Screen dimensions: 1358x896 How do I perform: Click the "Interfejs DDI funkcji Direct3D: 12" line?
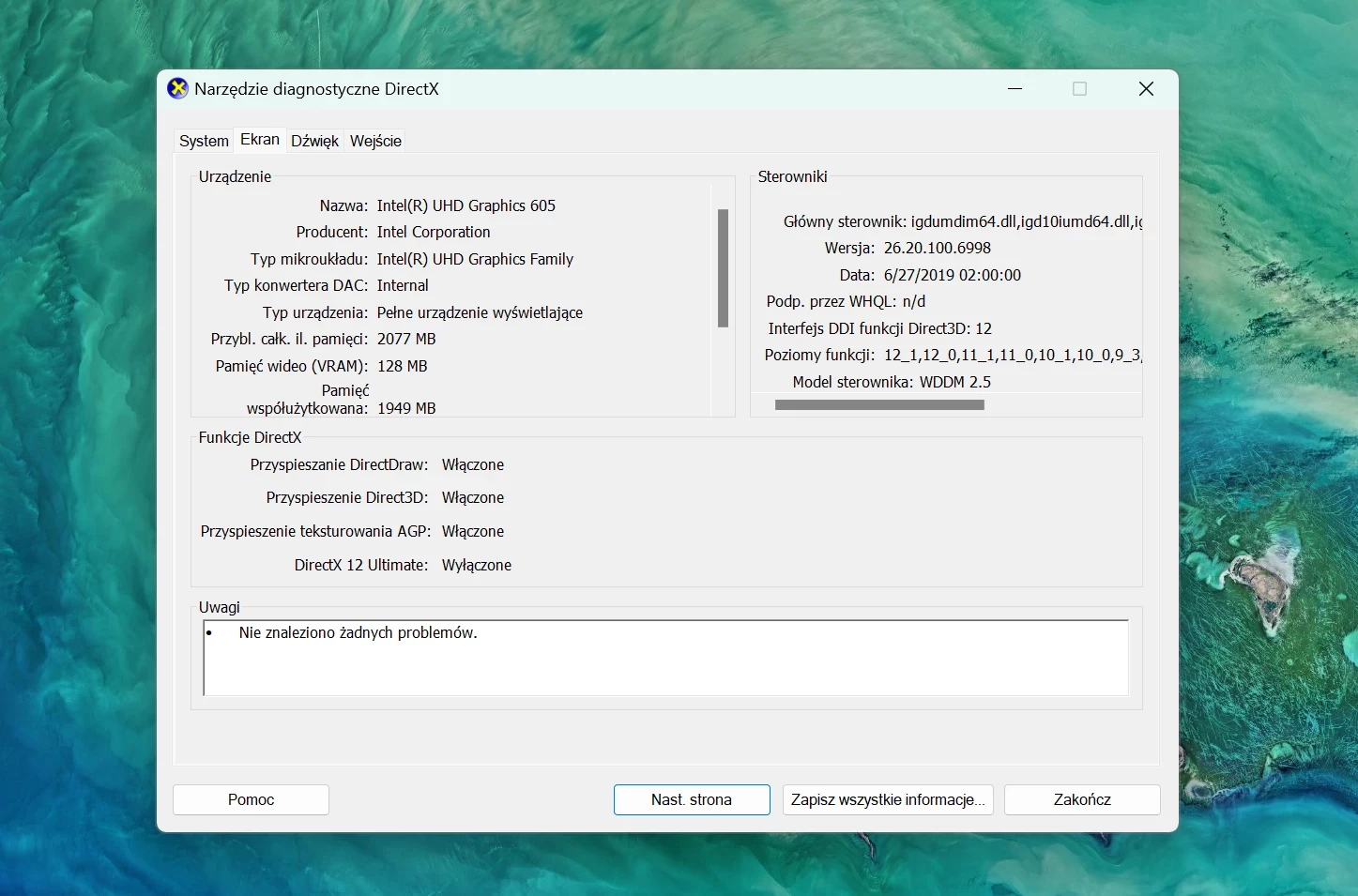tap(880, 328)
